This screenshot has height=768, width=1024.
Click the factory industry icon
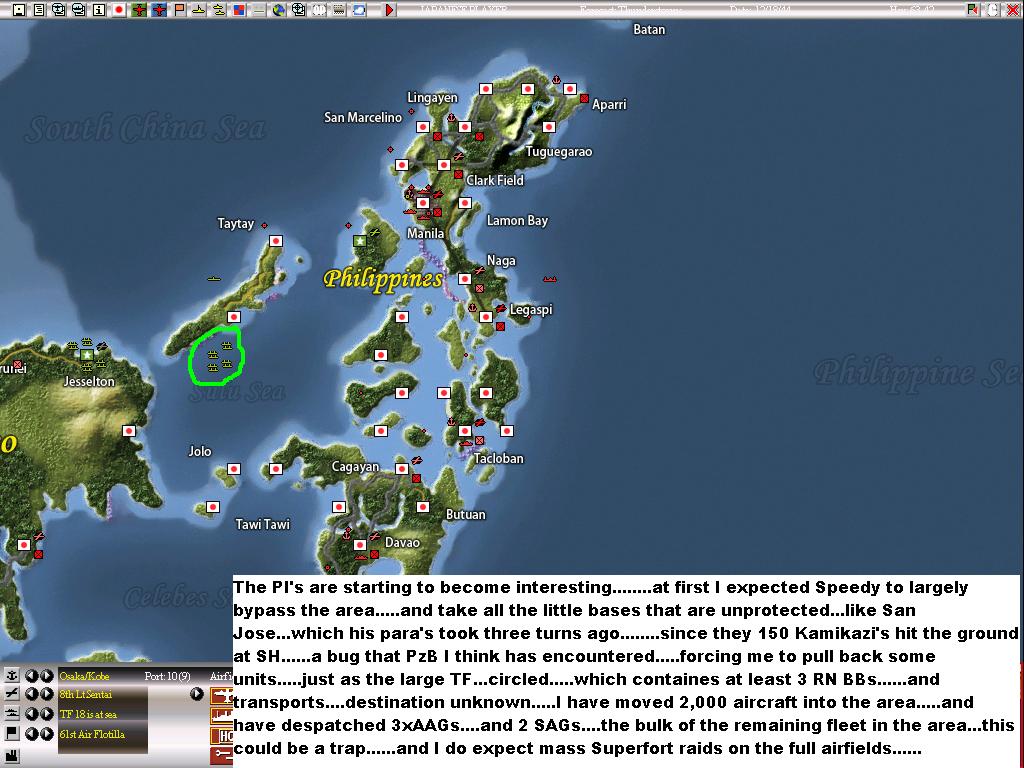click(12, 756)
